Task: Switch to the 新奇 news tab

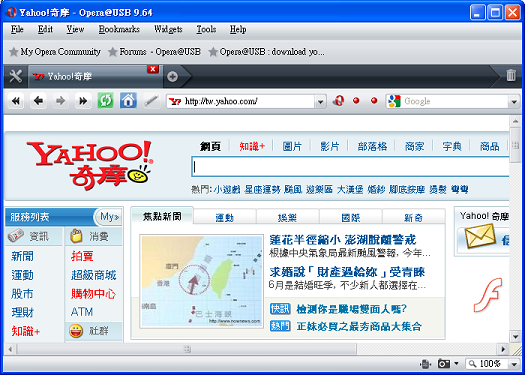Action: pyautogui.click(x=413, y=218)
